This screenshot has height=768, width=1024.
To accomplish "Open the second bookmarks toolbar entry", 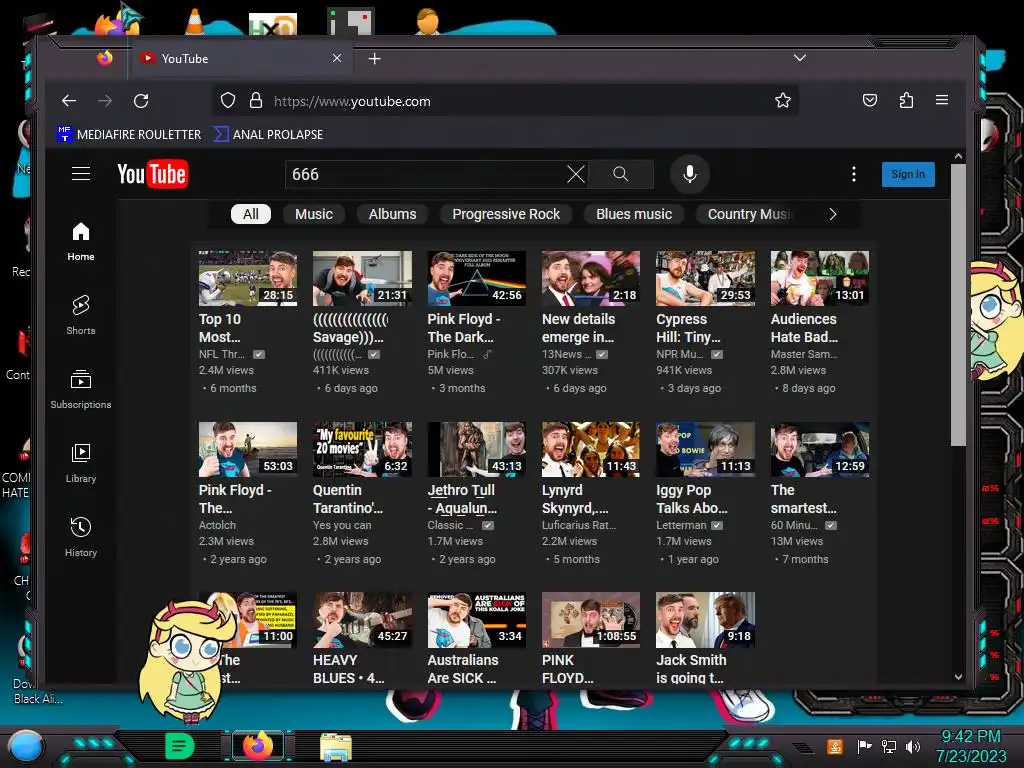I will coord(268,135).
